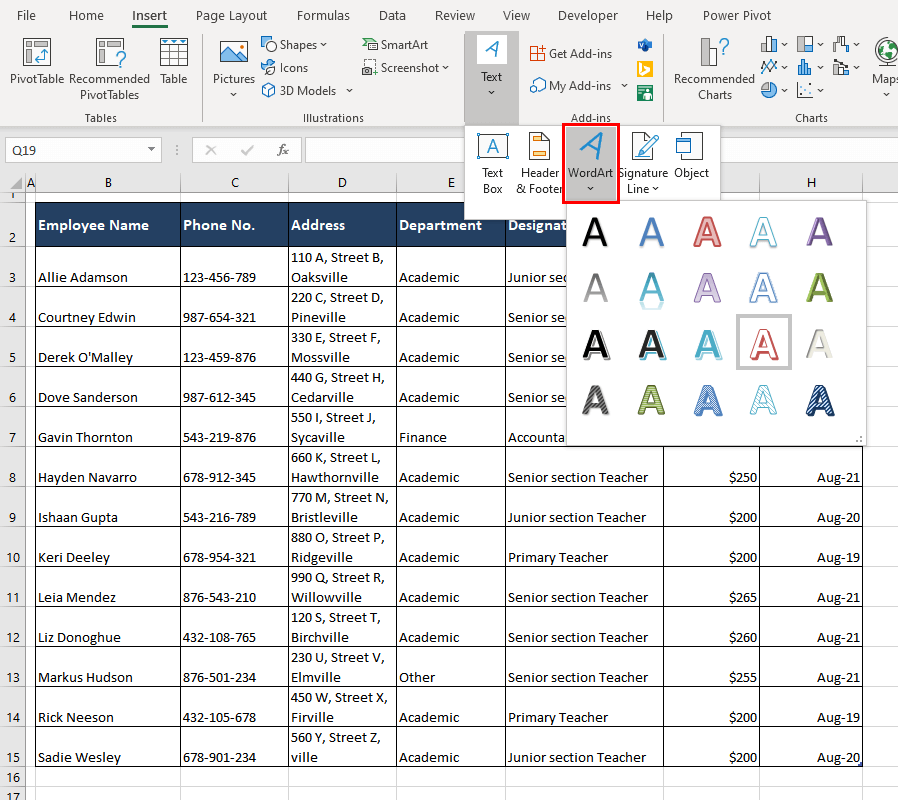Screen dimensions: 898x800
Task: Insert an Object
Action: click(691, 158)
